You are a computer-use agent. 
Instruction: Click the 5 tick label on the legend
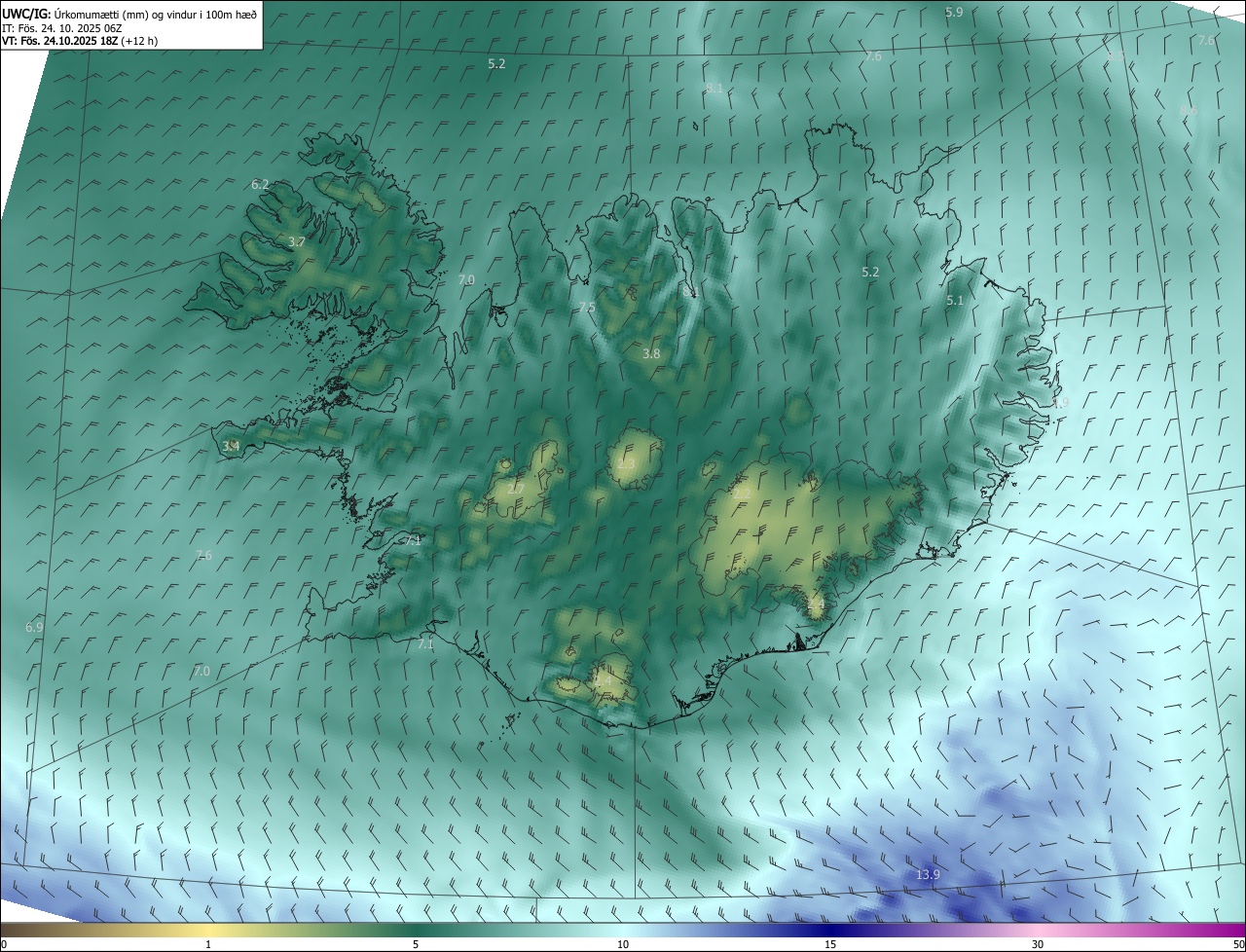tap(416, 945)
